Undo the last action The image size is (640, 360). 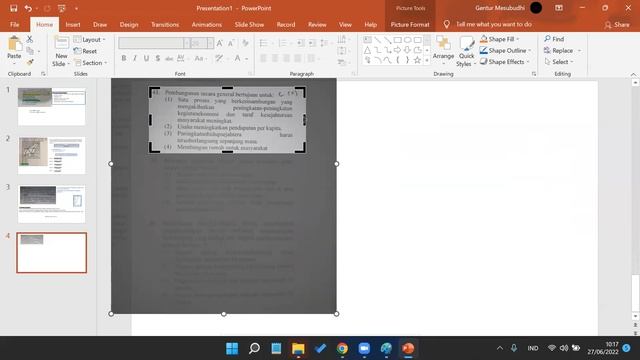coord(28,8)
